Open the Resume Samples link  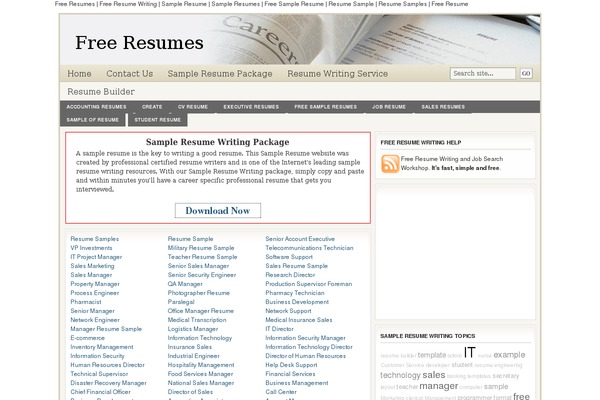coord(95,239)
